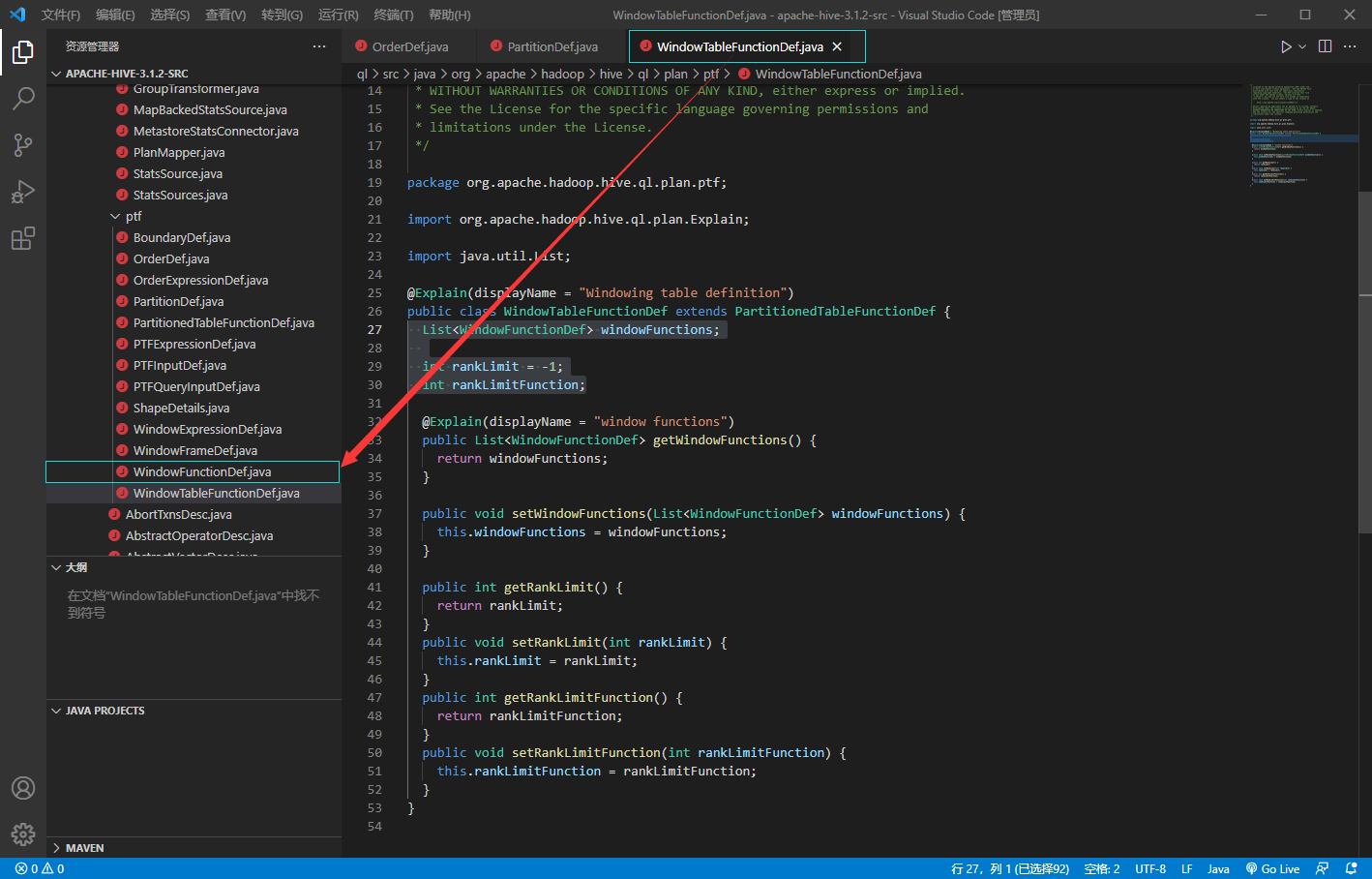
Task: Click 'hadoop' breadcrumb segment
Action: 562,74
